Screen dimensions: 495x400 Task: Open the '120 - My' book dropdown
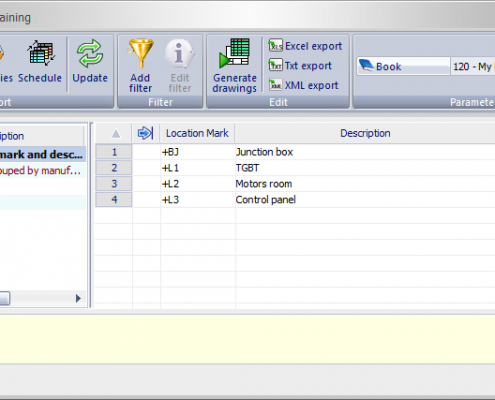click(473, 66)
